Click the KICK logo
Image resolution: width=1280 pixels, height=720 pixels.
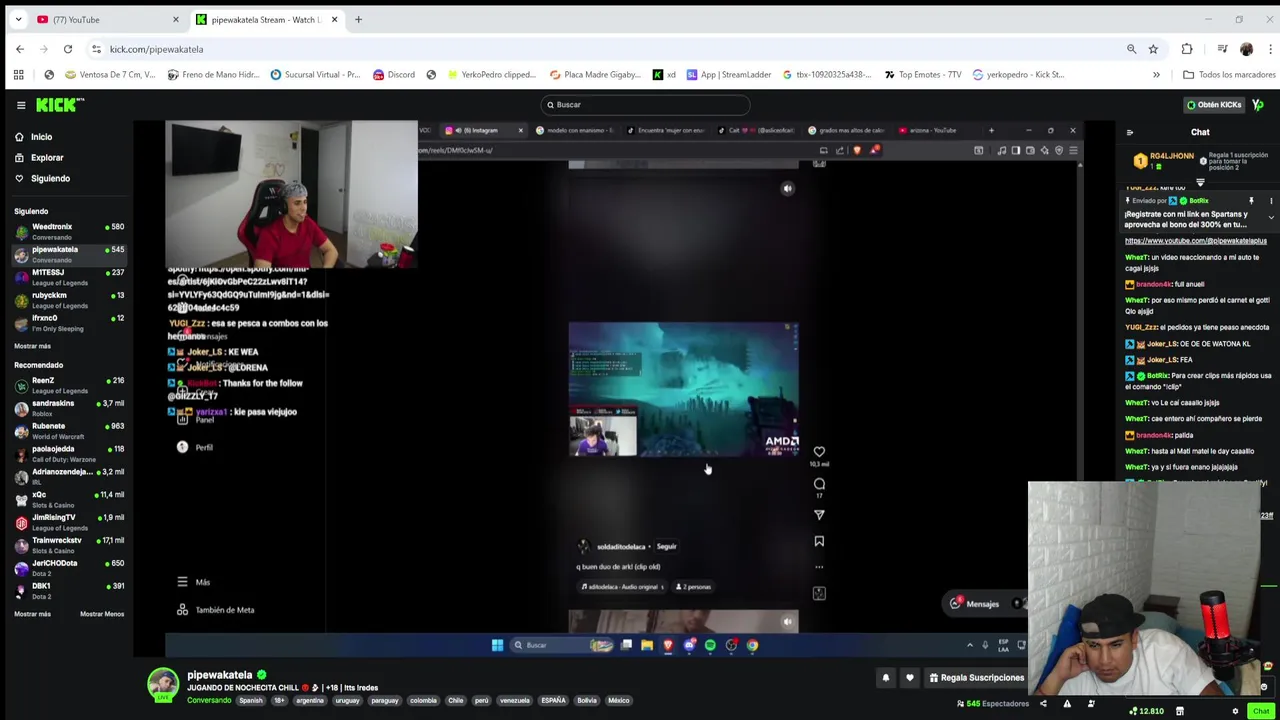(x=60, y=105)
